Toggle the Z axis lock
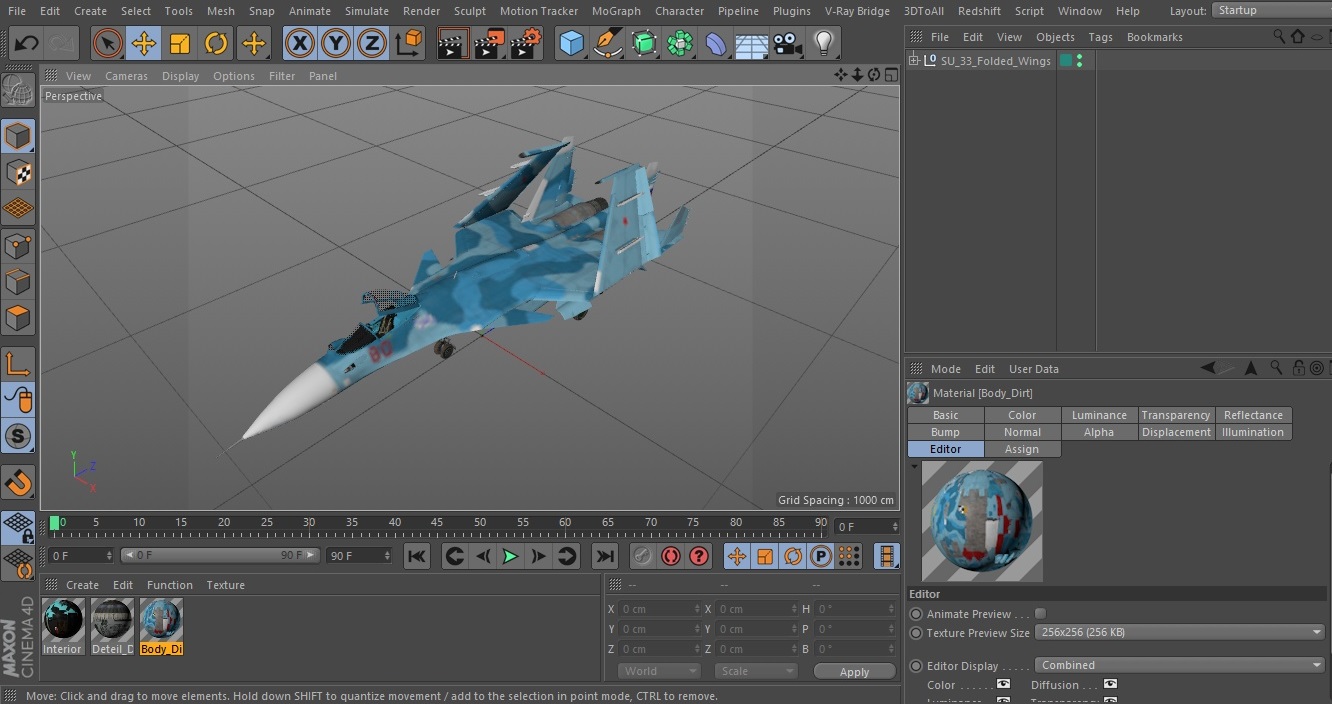This screenshot has width=1332, height=704. 372,43
